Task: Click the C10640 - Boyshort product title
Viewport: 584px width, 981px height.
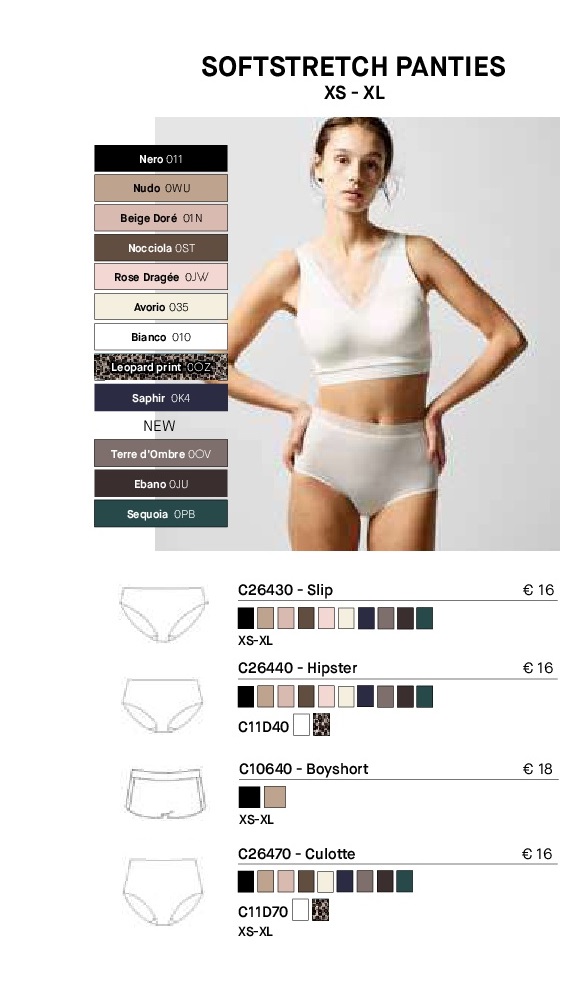Action: (x=304, y=769)
